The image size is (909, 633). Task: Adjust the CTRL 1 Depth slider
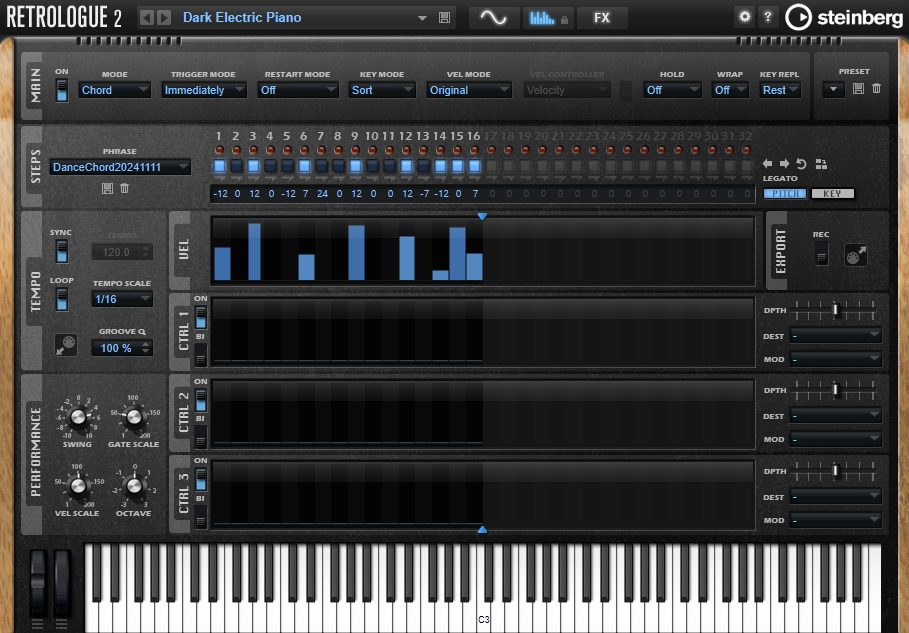(837, 311)
